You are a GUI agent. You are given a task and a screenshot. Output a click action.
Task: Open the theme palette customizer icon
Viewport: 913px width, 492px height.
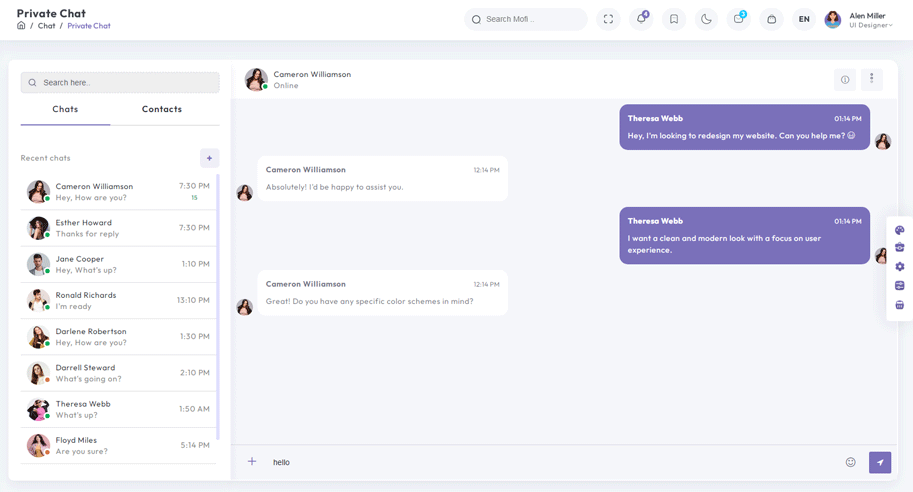pos(900,230)
